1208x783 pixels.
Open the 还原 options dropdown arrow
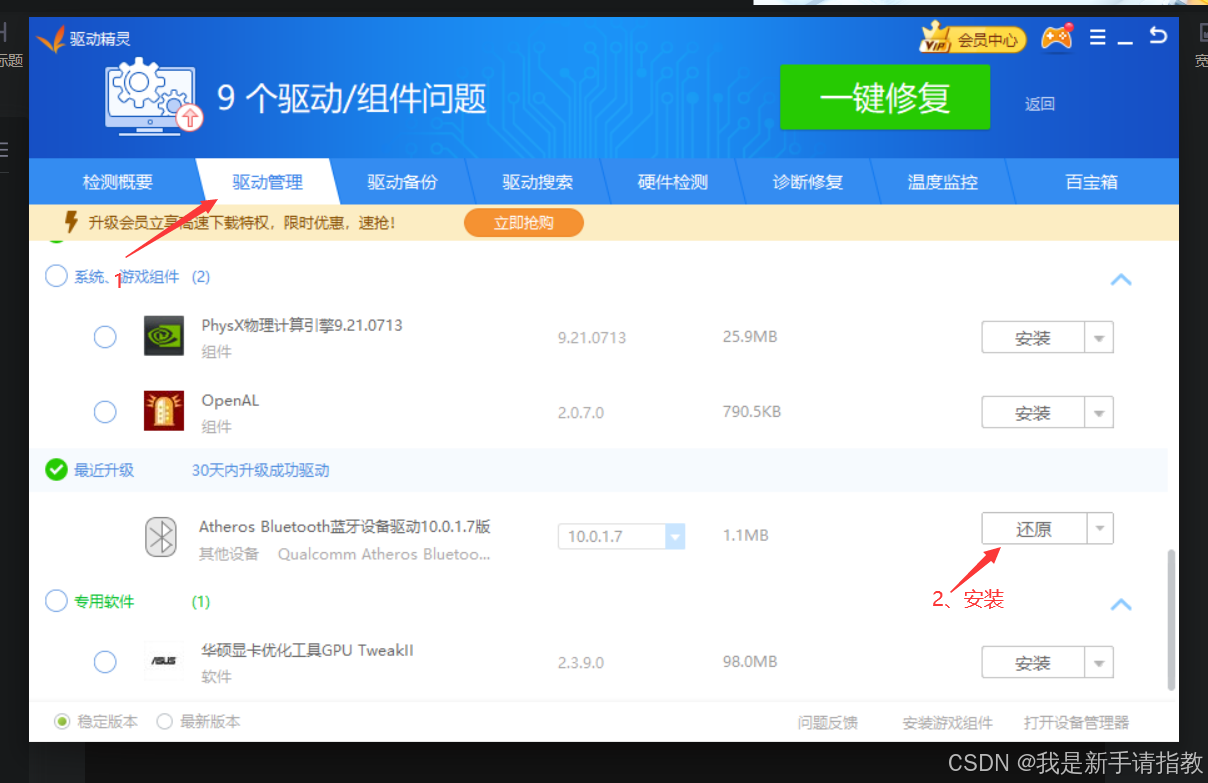point(1099,529)
